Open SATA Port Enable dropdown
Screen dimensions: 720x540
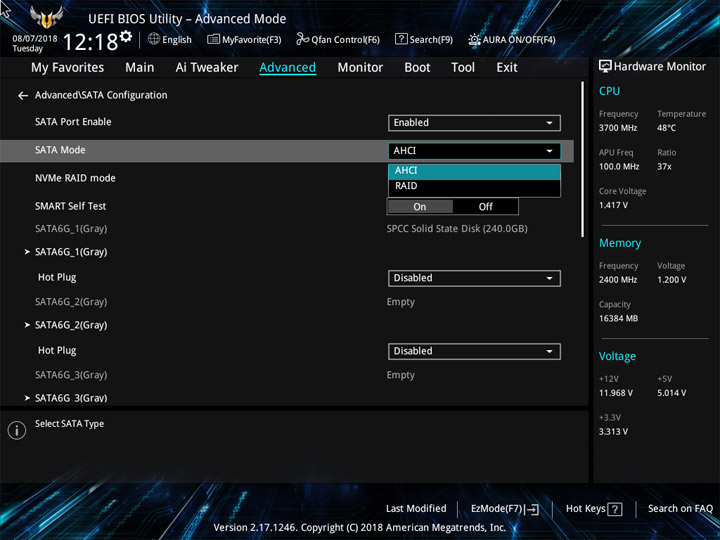[x=474, y=123]
